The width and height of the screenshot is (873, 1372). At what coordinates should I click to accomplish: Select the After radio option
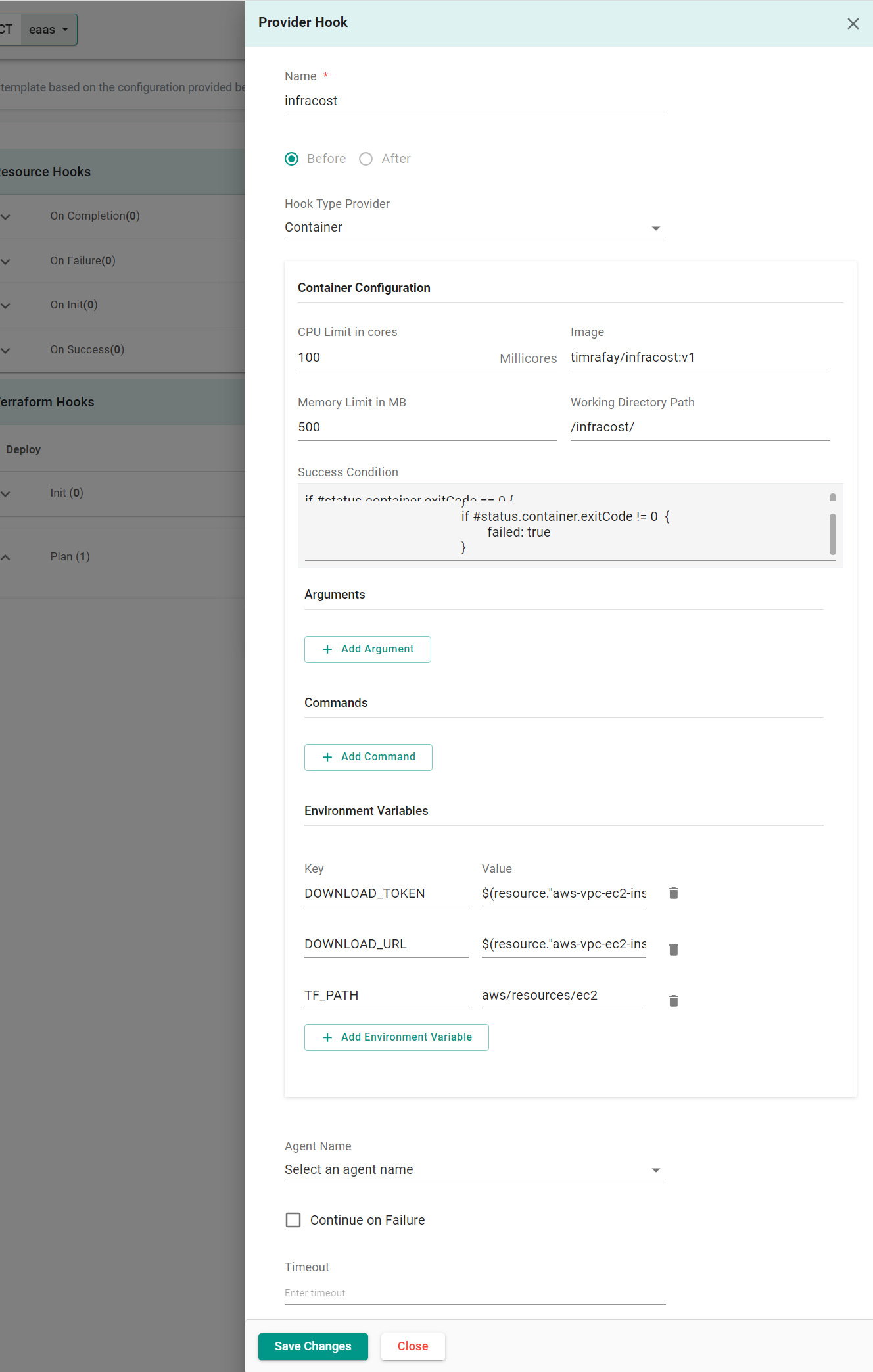pyautogui.click(x=366, y=159)
